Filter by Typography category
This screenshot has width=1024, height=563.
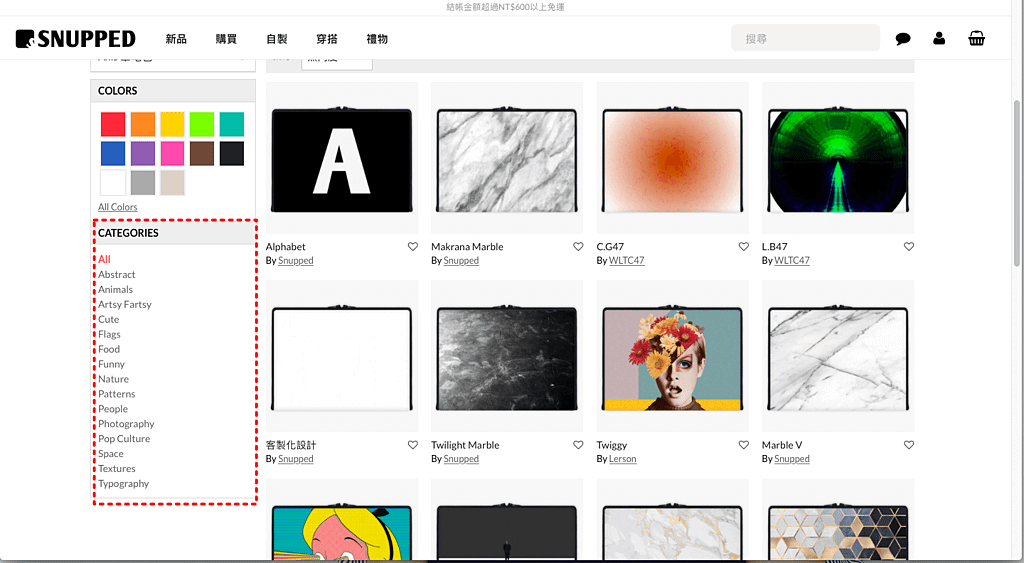point(123,484)
